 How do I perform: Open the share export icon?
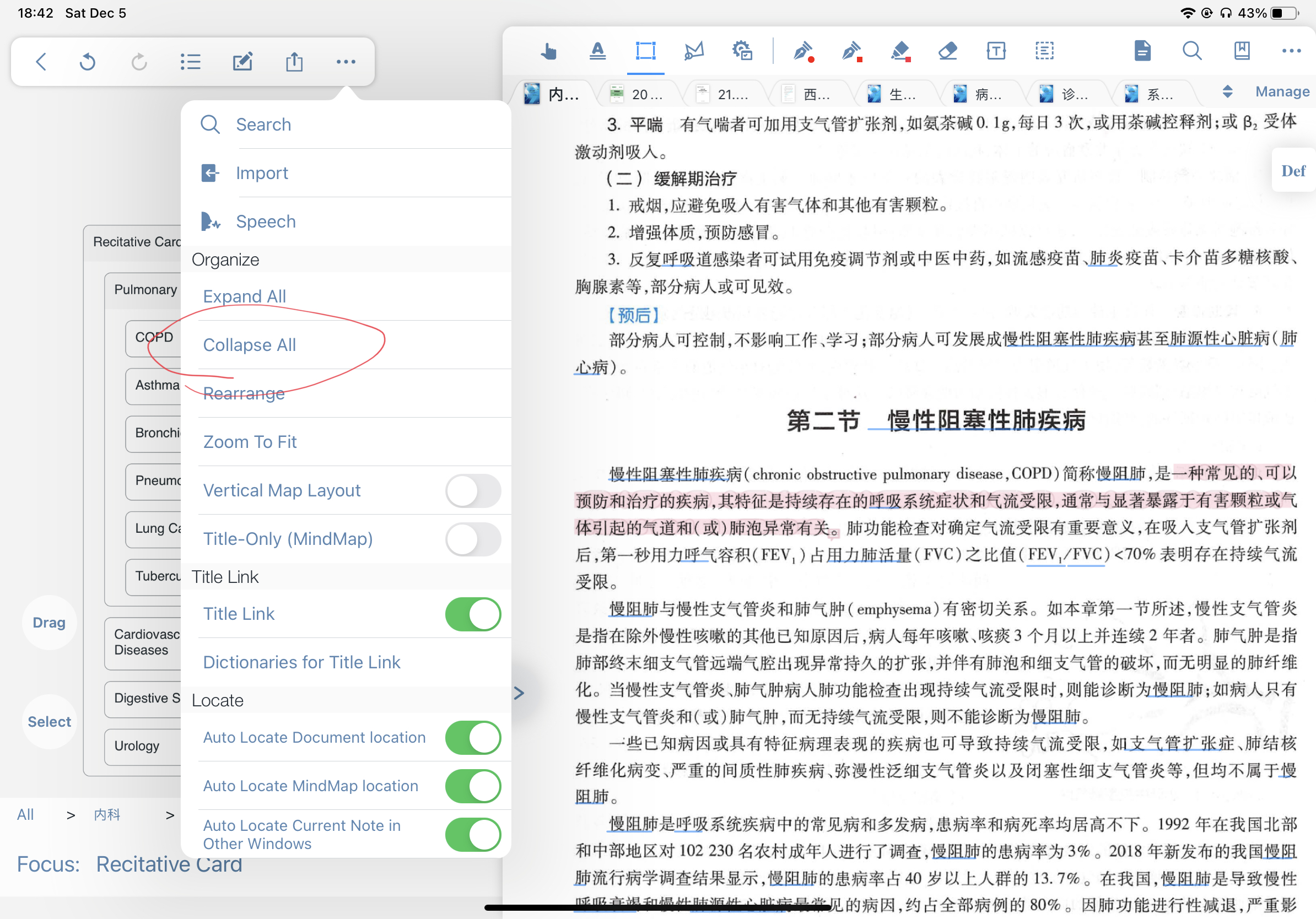[x=294, y=61]
